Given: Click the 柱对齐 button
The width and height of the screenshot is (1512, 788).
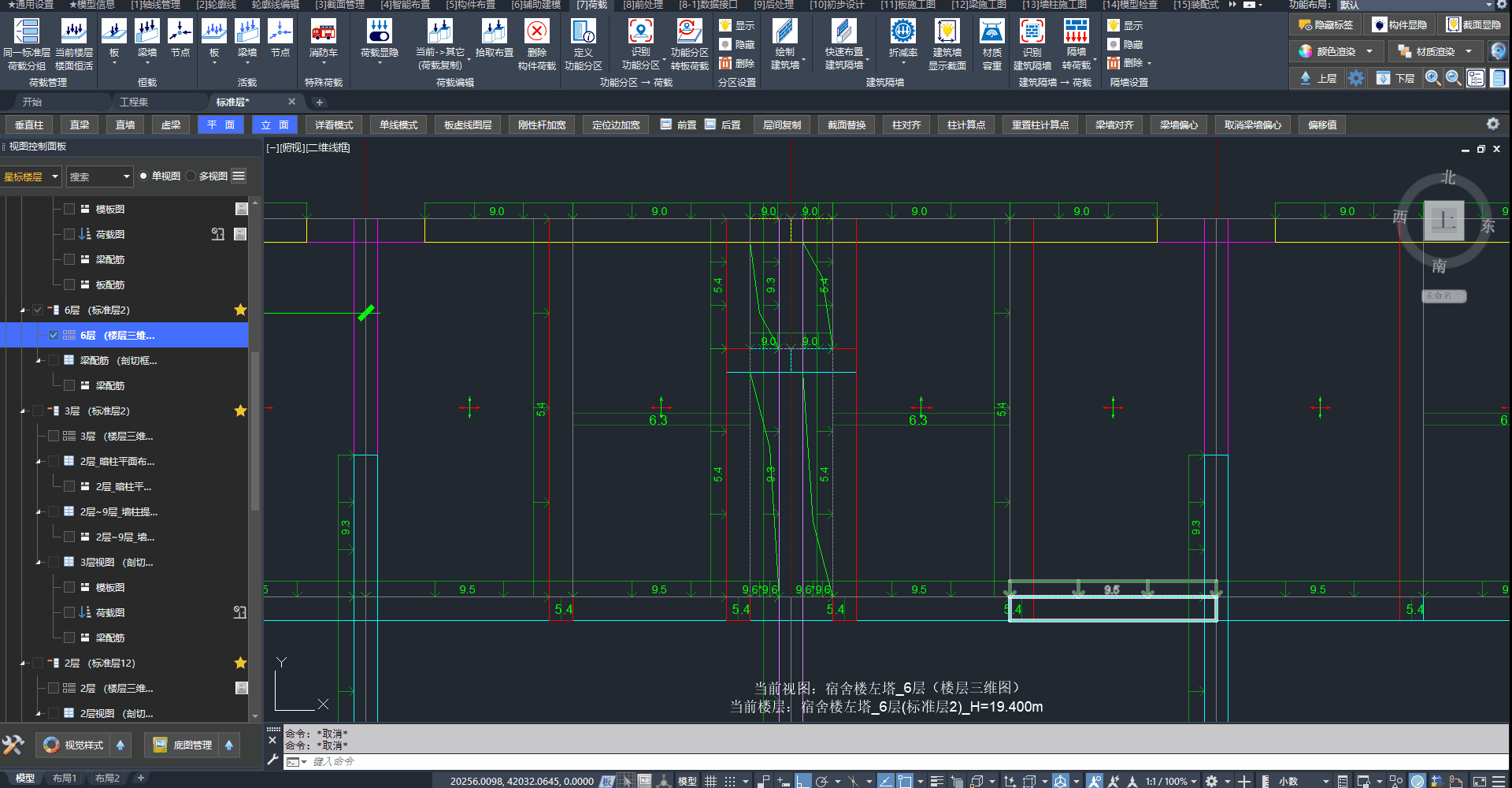Looking at the screenshot, I should click(x=906, y=125).
